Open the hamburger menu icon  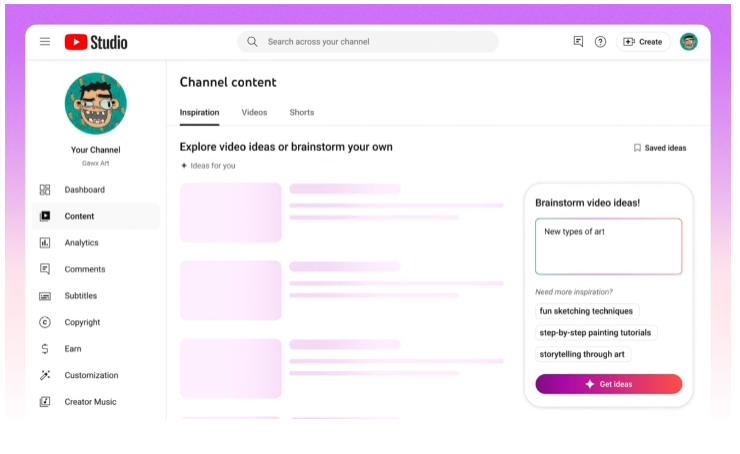tap(45, 42)
